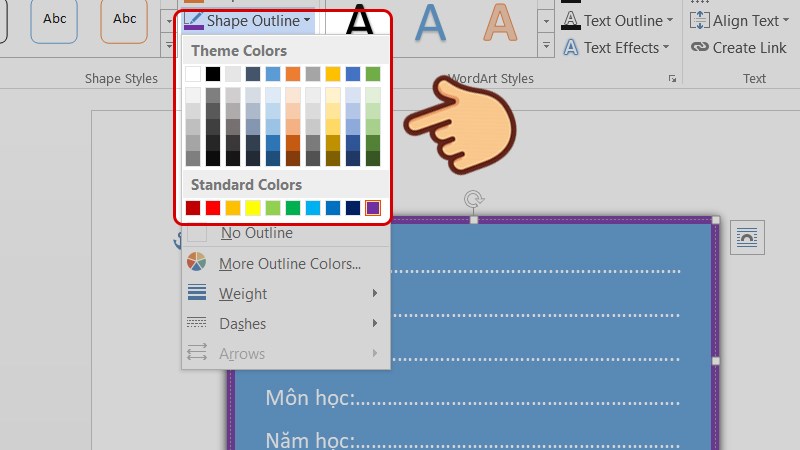Click the More Outline Colors palette icon
The height and width of the screenshot is (450, 800).
pos(197,264)
